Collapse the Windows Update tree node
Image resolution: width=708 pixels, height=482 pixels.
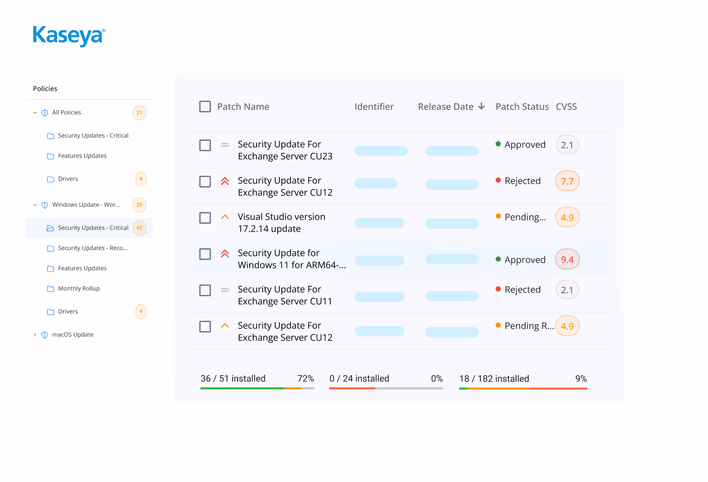pos(35,205)
